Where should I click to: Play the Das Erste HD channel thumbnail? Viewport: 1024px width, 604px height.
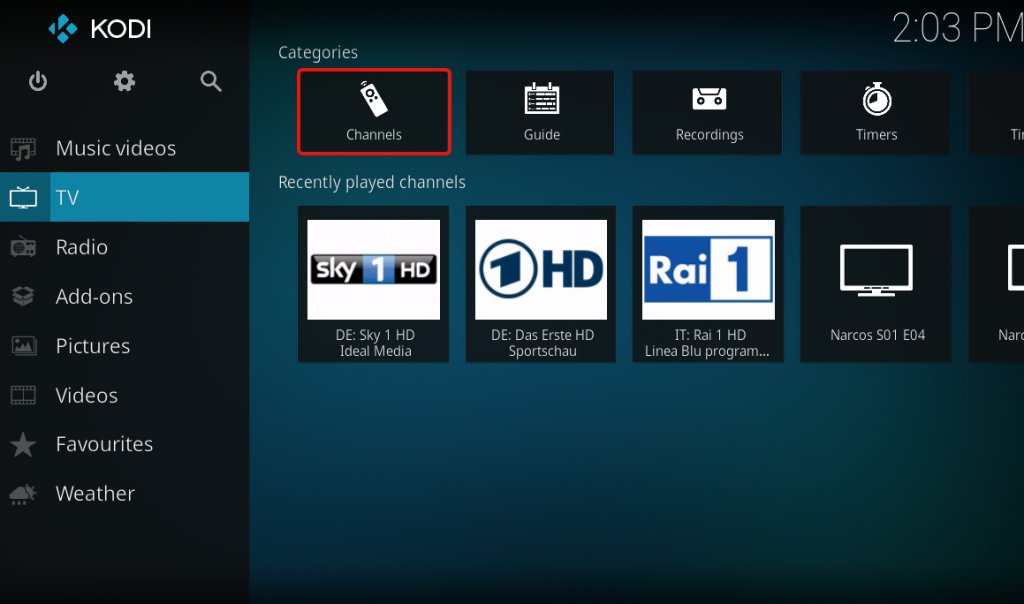[x=541, y=270]
